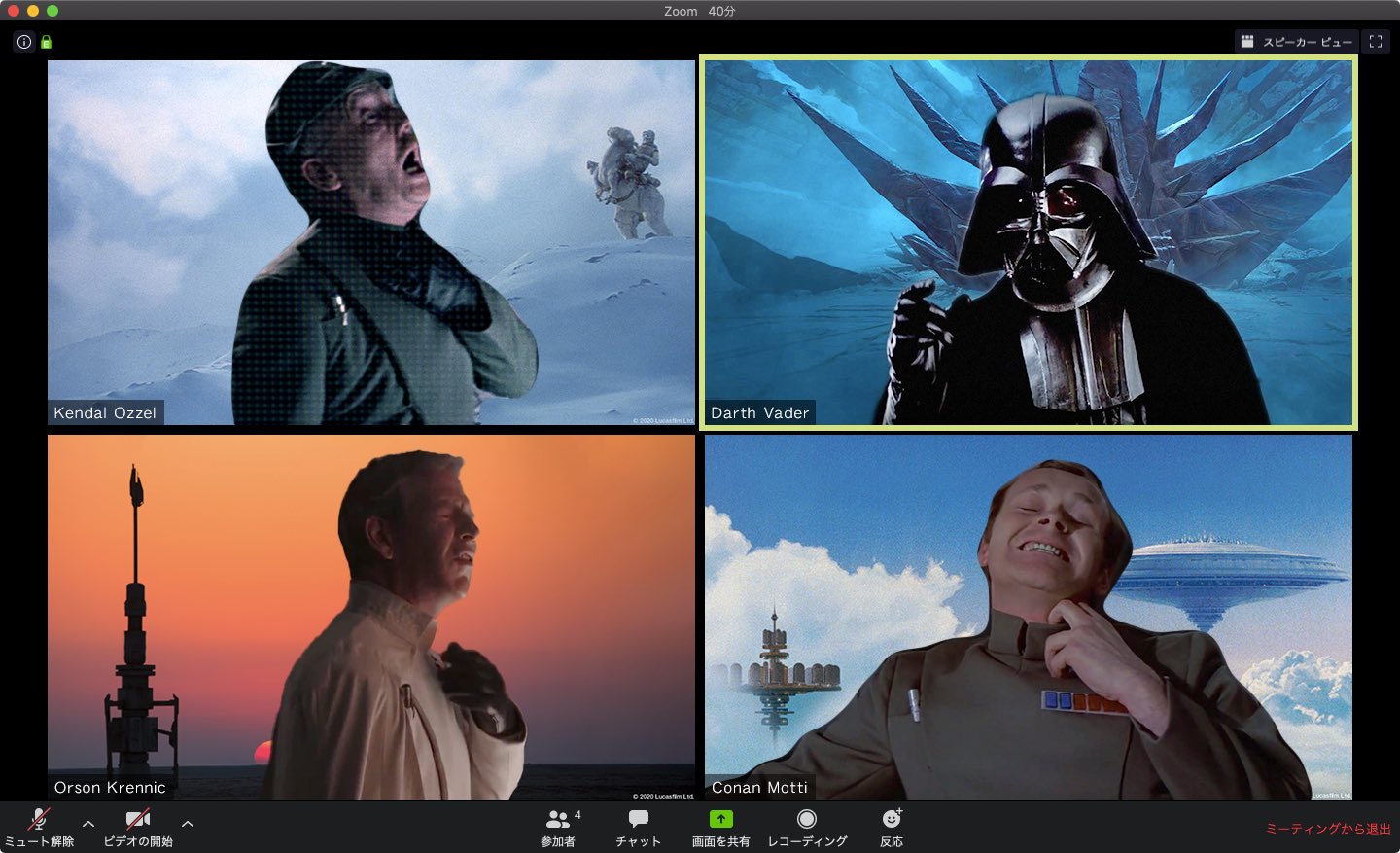Click the Conan Motti name label
This screenshot has height=853, width=1400.
pyautogui.click(x=759, y=787)
